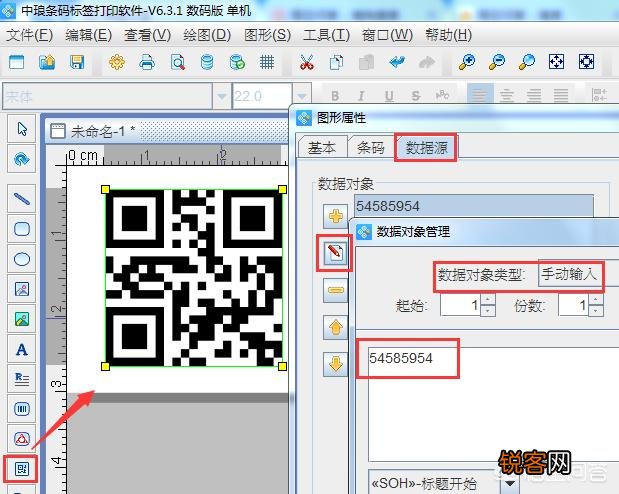This screenshot has height=494, width=619.
Task: Click the Zoom Out magnifier icon
Action: point(497,62)
